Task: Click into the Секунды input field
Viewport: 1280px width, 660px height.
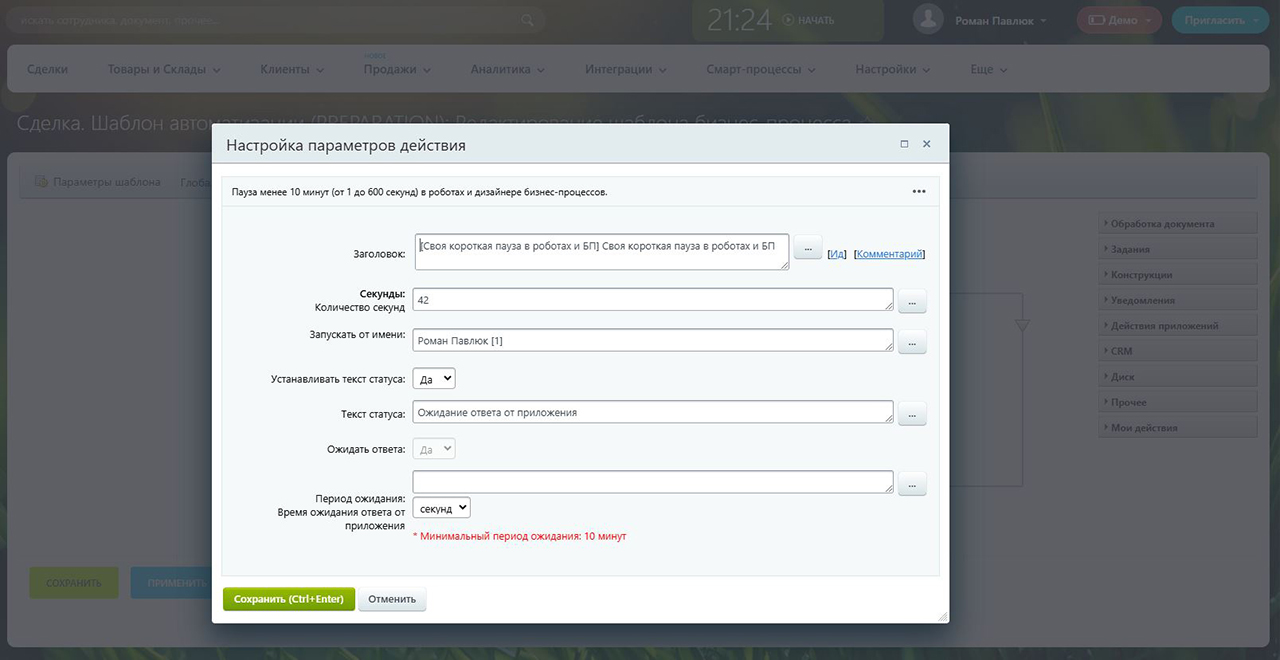Action: click(652, 300)
